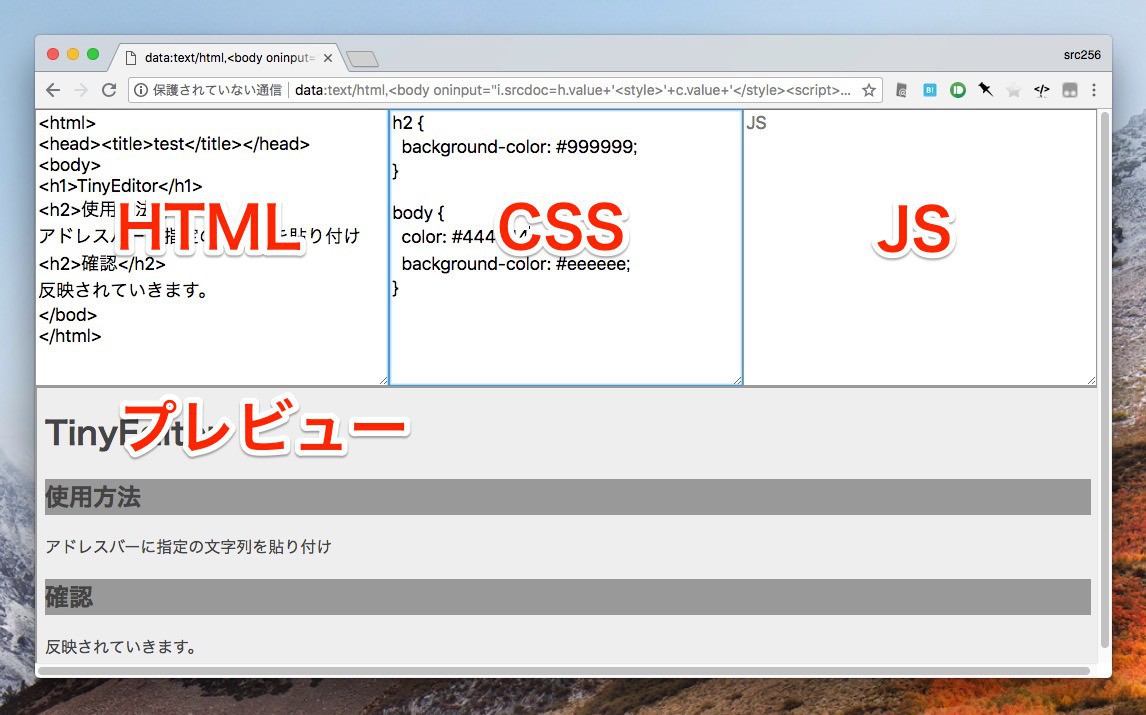Viewport: 1146px width, 715px height.
Task: Grab the JS textarea resize handle
Action: coord(1091,380)
